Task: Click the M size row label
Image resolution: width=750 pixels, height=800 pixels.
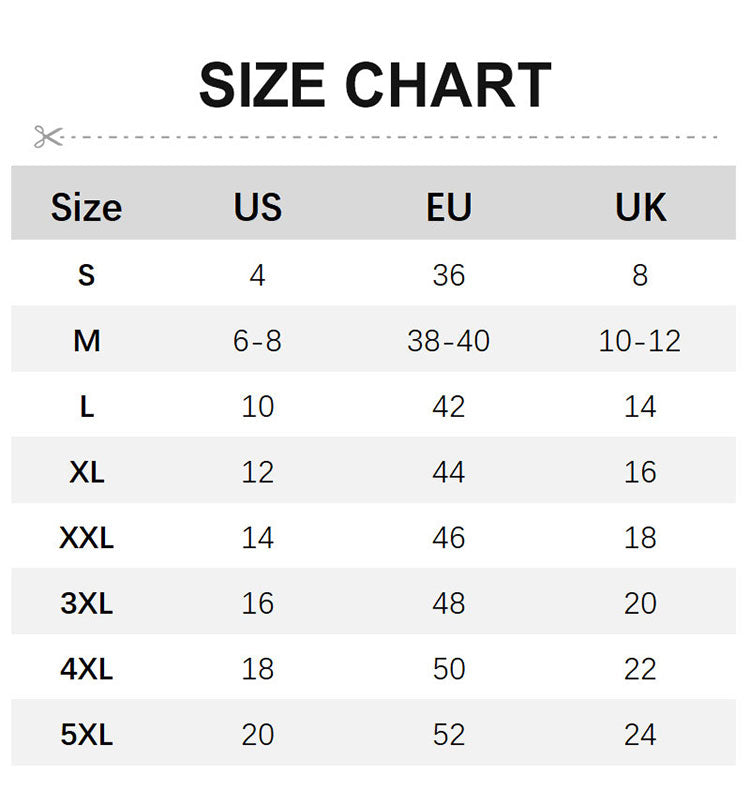Action: (86, 341)
